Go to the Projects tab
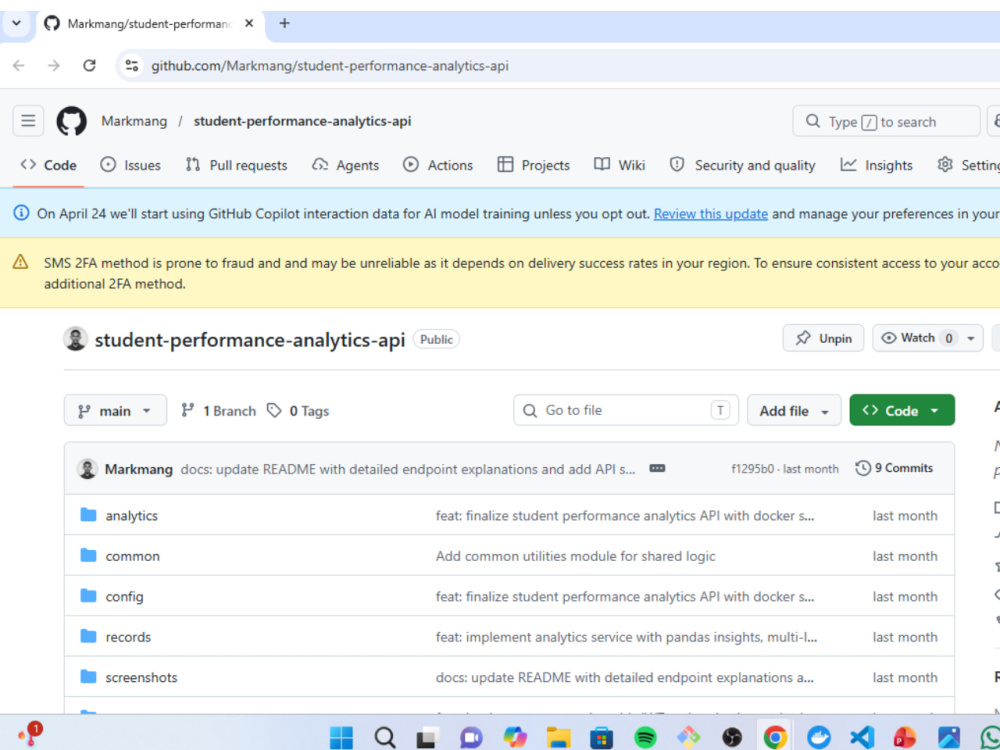The width and height of the screenshot is (1000, 750). (533, 165)
